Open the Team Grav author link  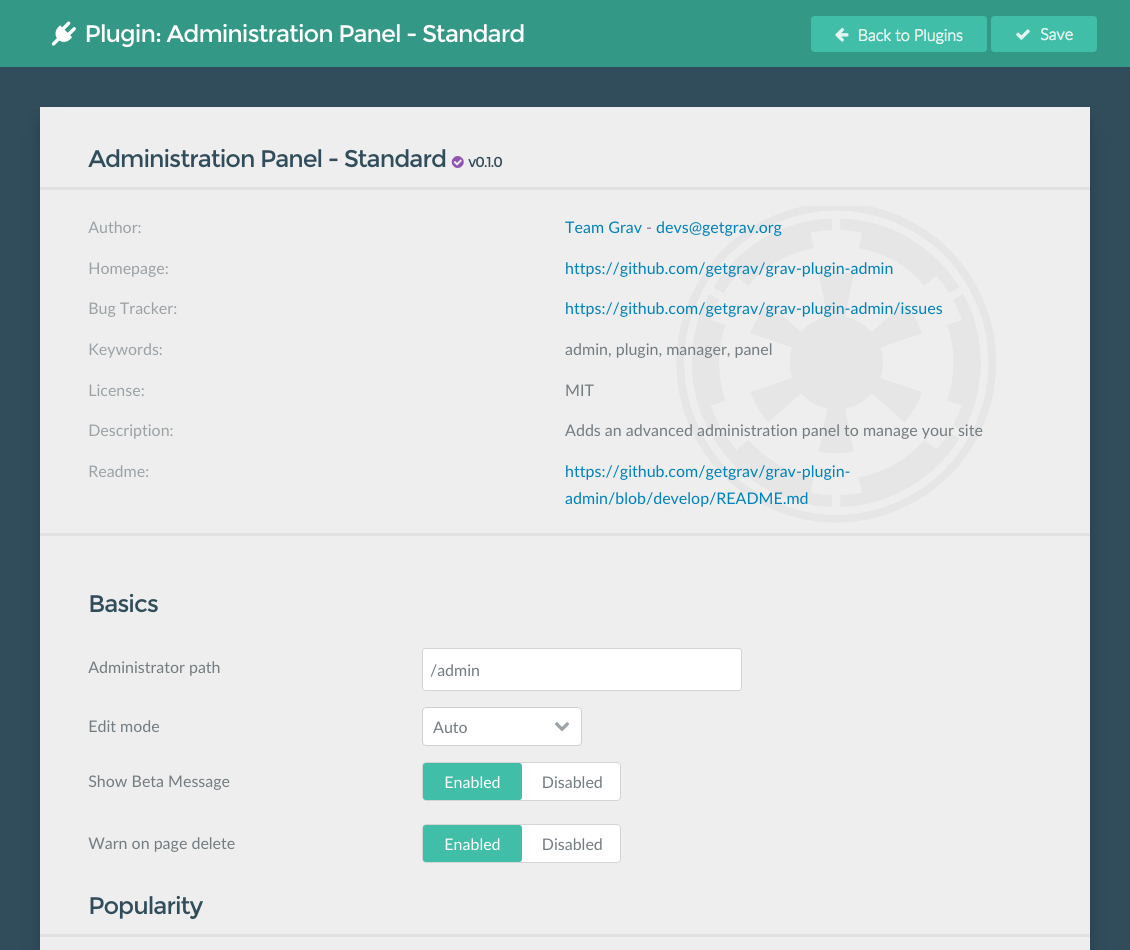click(603, 228)
